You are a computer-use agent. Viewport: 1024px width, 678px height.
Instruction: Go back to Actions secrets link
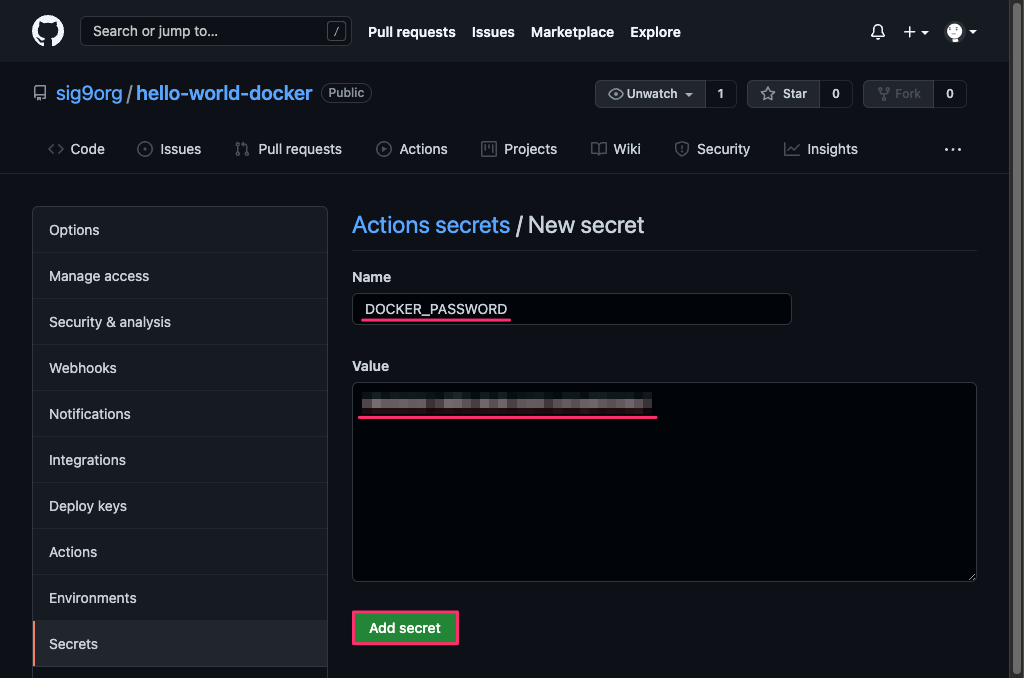tap(431, 225)
